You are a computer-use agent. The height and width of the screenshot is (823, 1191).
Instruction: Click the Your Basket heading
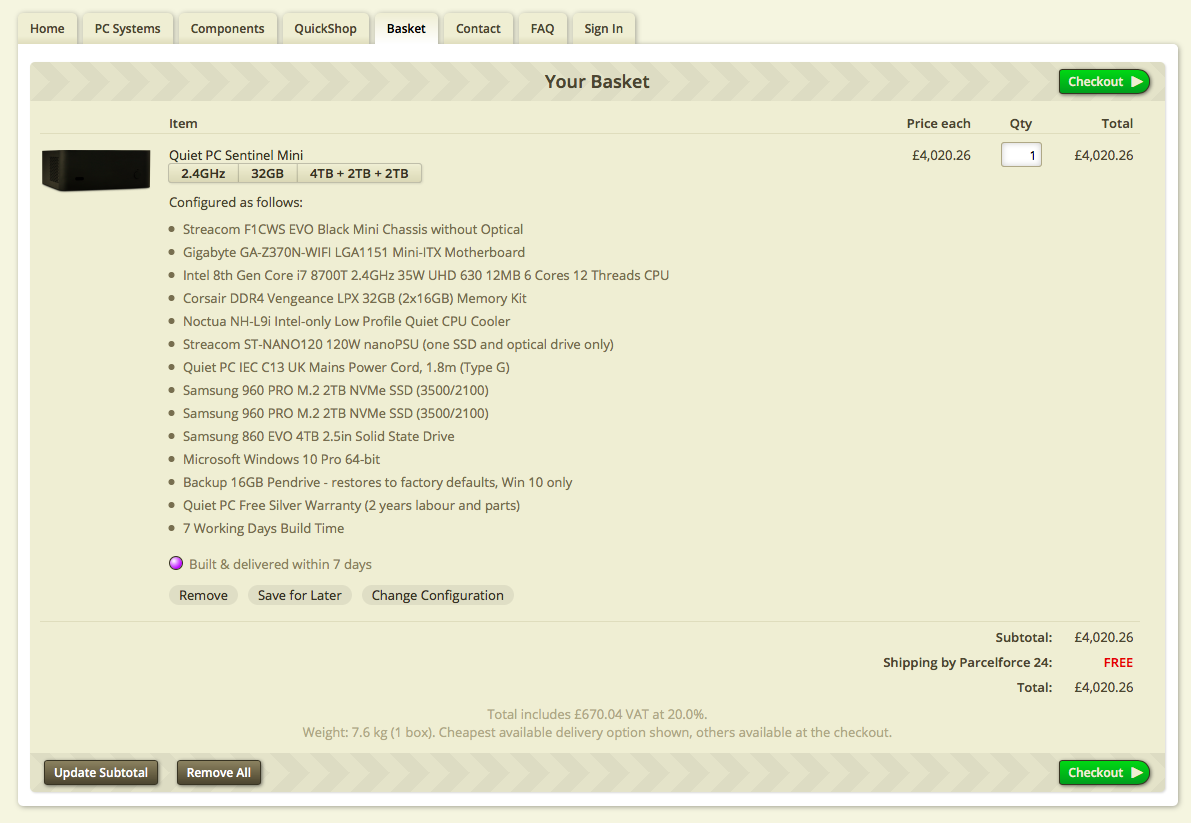(x=597, y=81)
